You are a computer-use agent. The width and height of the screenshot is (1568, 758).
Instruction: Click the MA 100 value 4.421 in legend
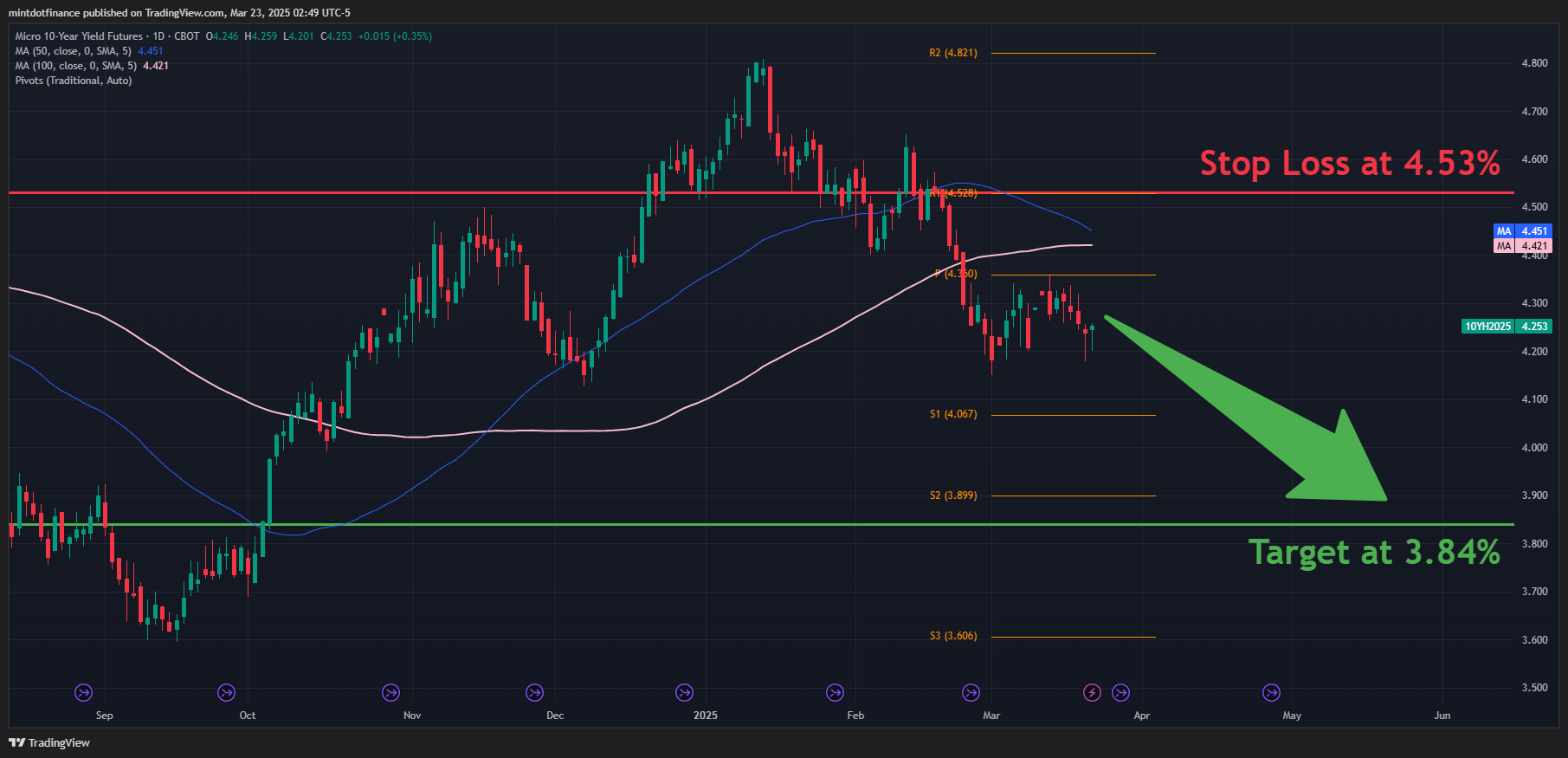click(x=156, y=66)
